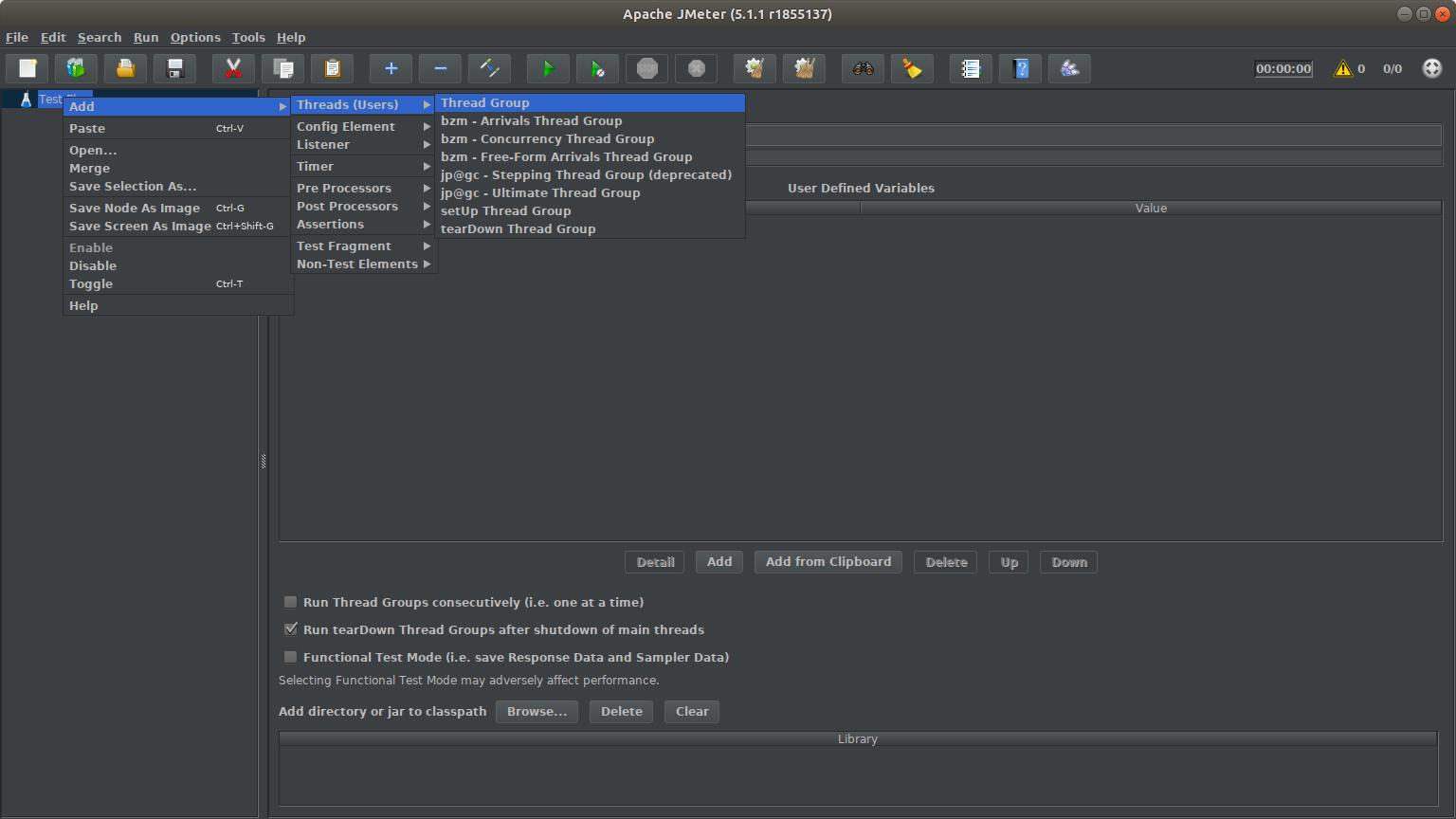Click the Function Helper list icon

pos(971,68)
